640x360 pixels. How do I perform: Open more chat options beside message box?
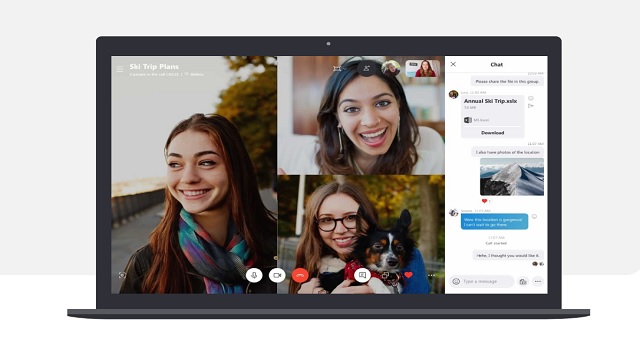pyautogui.click(x=538, y=281)
